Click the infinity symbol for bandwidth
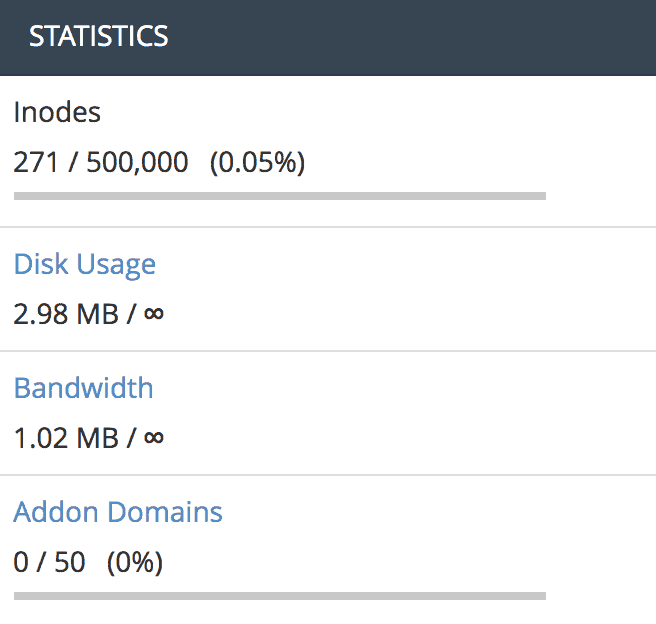 click(154, 438)
